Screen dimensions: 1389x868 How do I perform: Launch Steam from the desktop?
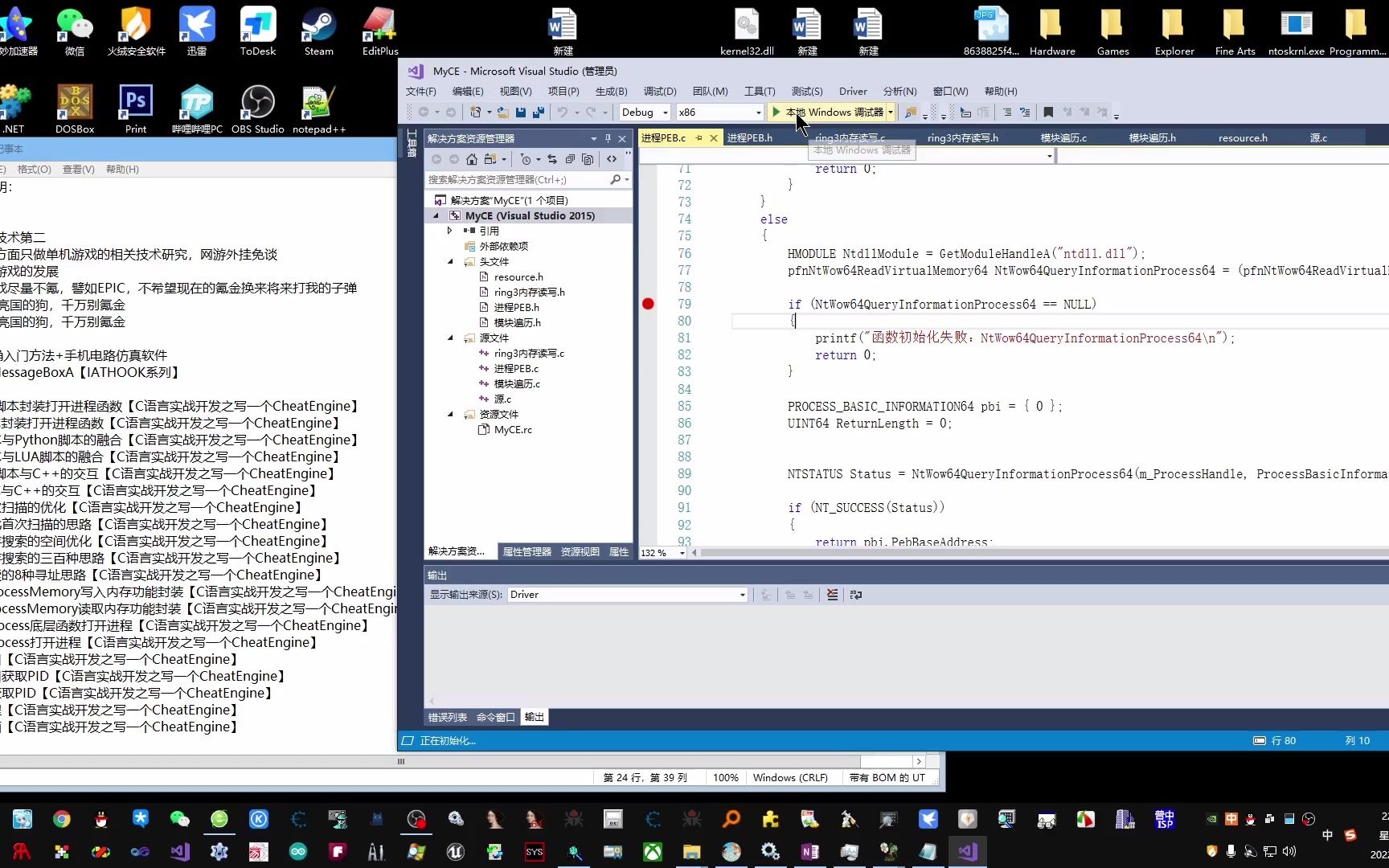pyautogui.click(x=318, y=31)
